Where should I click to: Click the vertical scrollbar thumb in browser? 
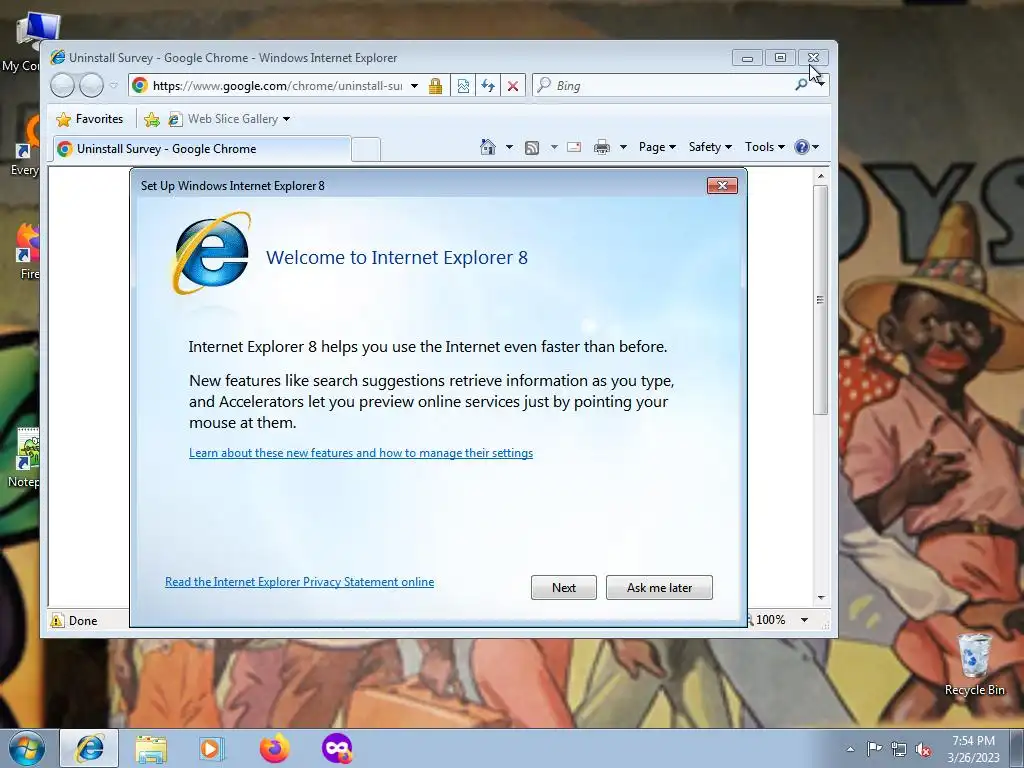(x=821, y=300)
